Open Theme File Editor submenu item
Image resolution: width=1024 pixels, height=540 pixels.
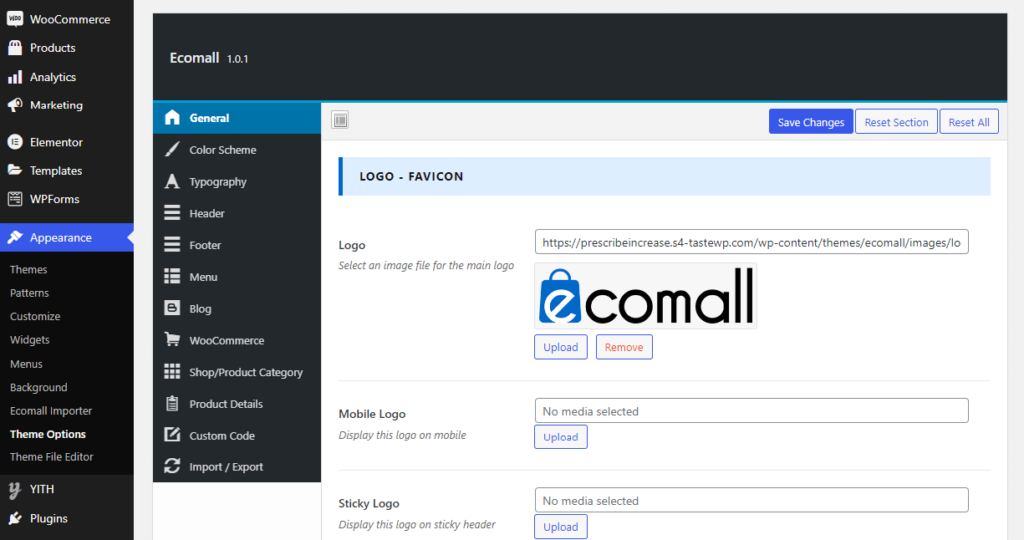point(52,457)
